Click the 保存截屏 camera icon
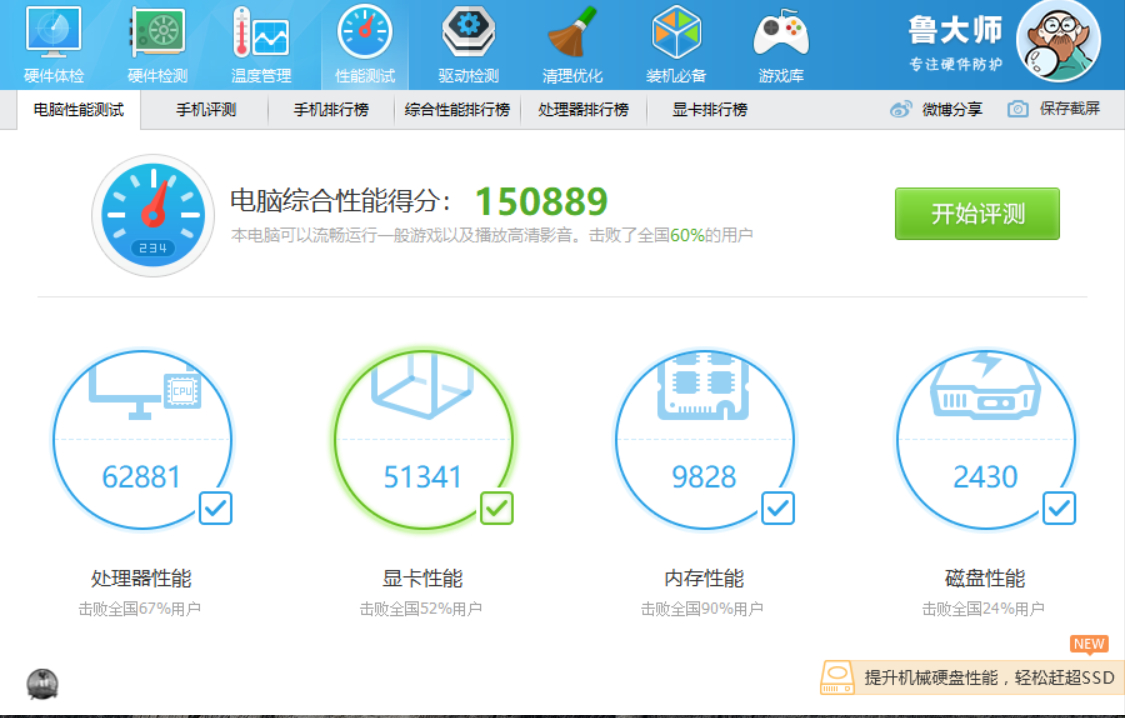Viewport: 1125px width, 718px height. click(x=1017, y=109)
